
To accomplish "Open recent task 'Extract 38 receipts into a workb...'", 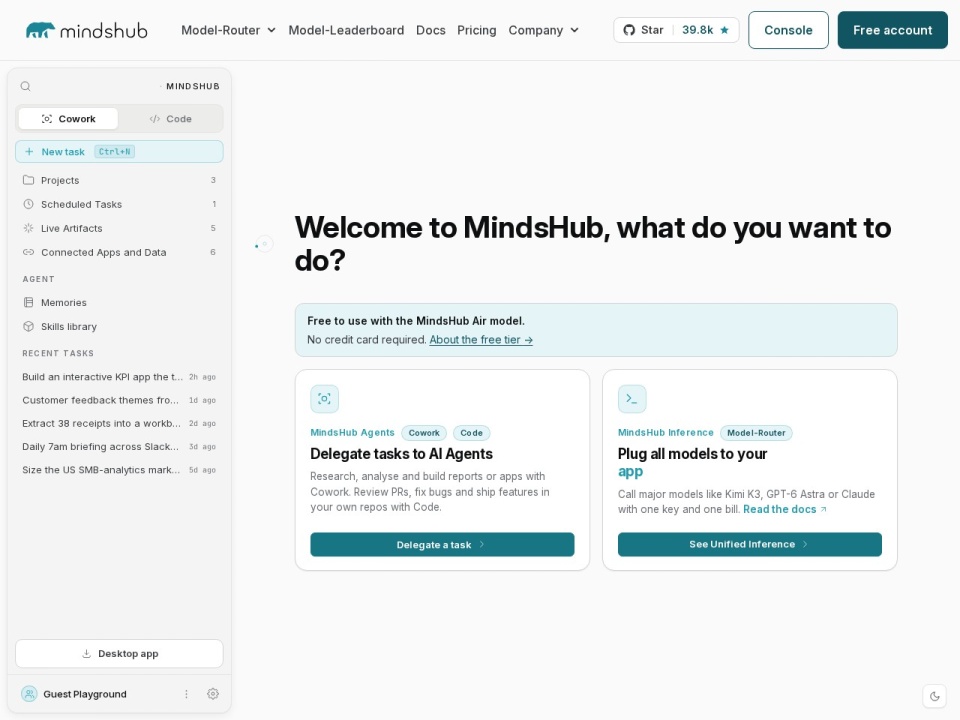I will click(x=119, y=423).
